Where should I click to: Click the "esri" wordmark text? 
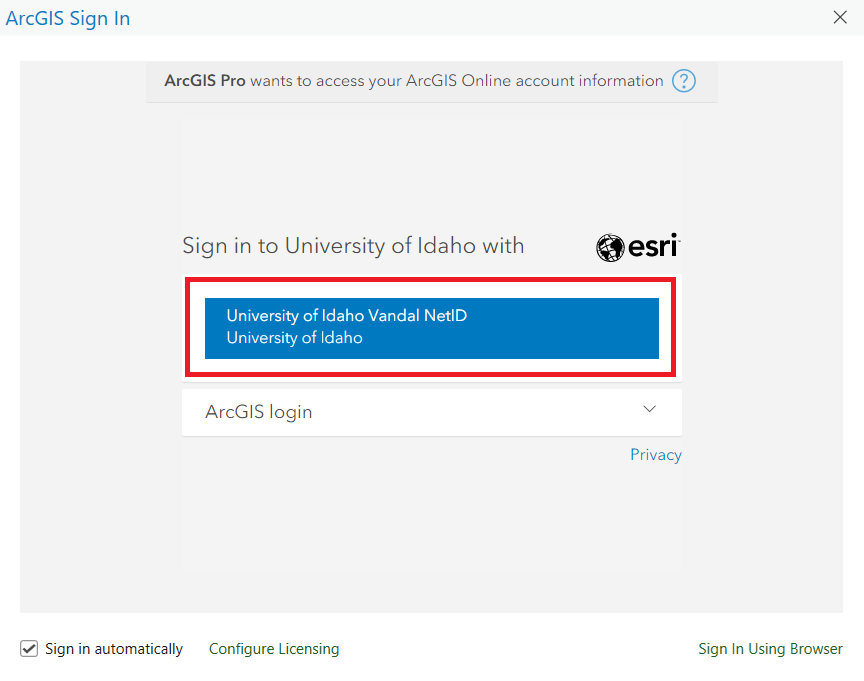[653, 246]
